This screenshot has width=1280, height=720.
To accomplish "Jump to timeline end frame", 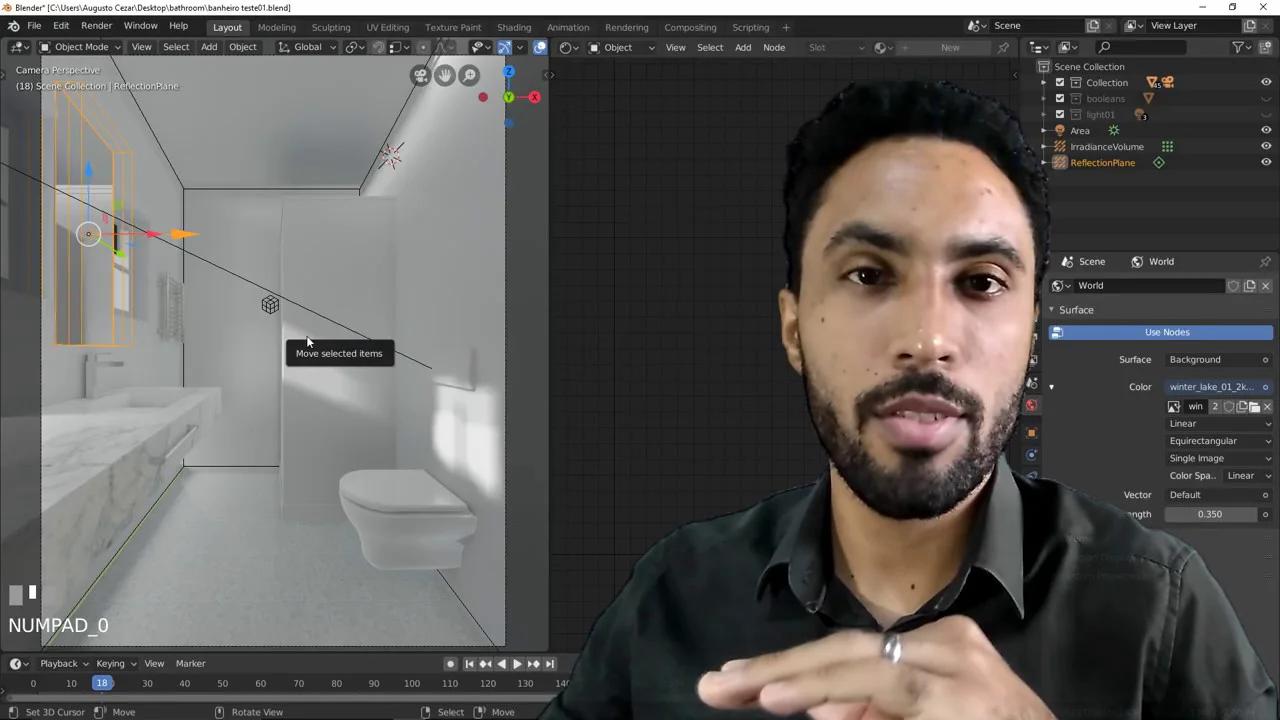I will pos(549,664).
